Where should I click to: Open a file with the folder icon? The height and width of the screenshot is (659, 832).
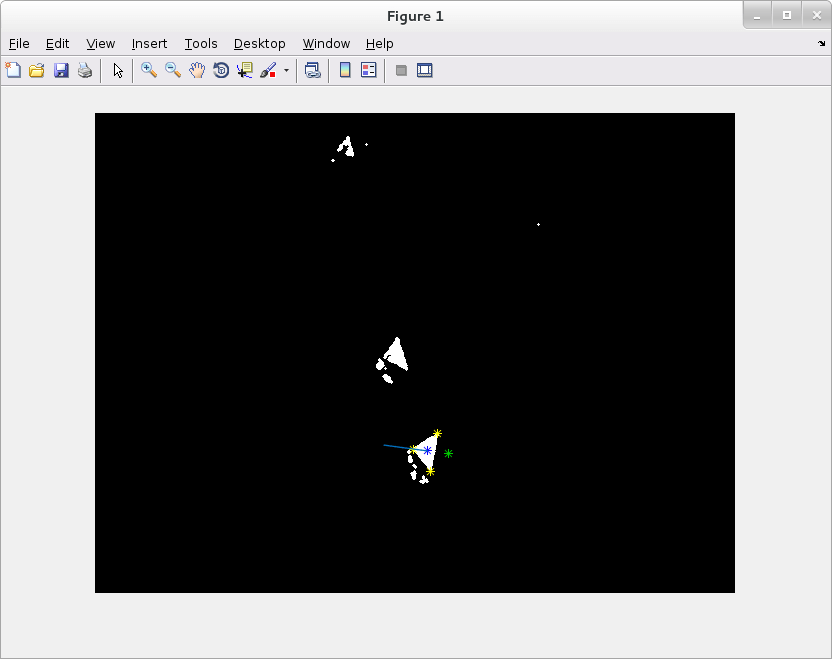click(x=37, y=70)
